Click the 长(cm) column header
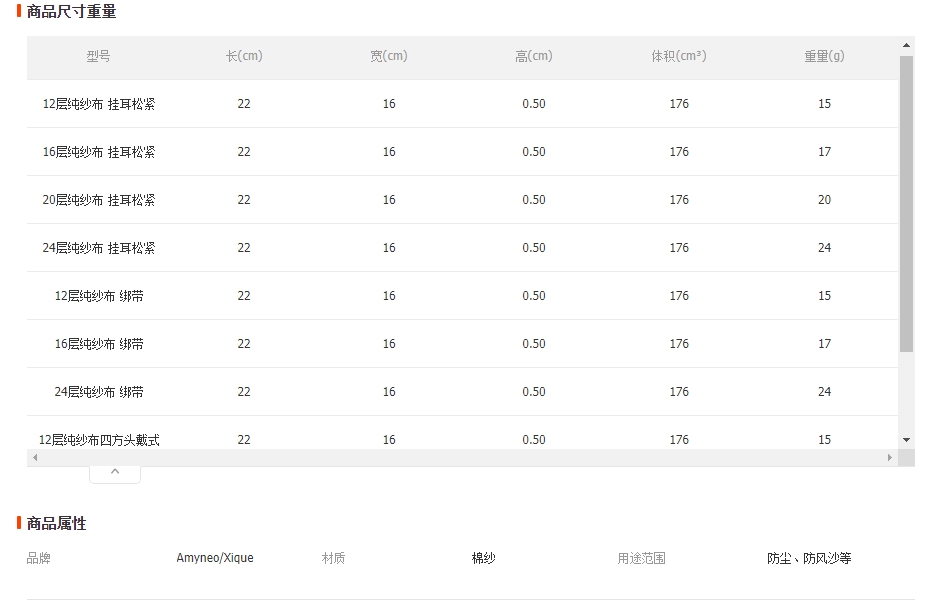The width and height of the screenshot is (939, 609). click(244, 56)
